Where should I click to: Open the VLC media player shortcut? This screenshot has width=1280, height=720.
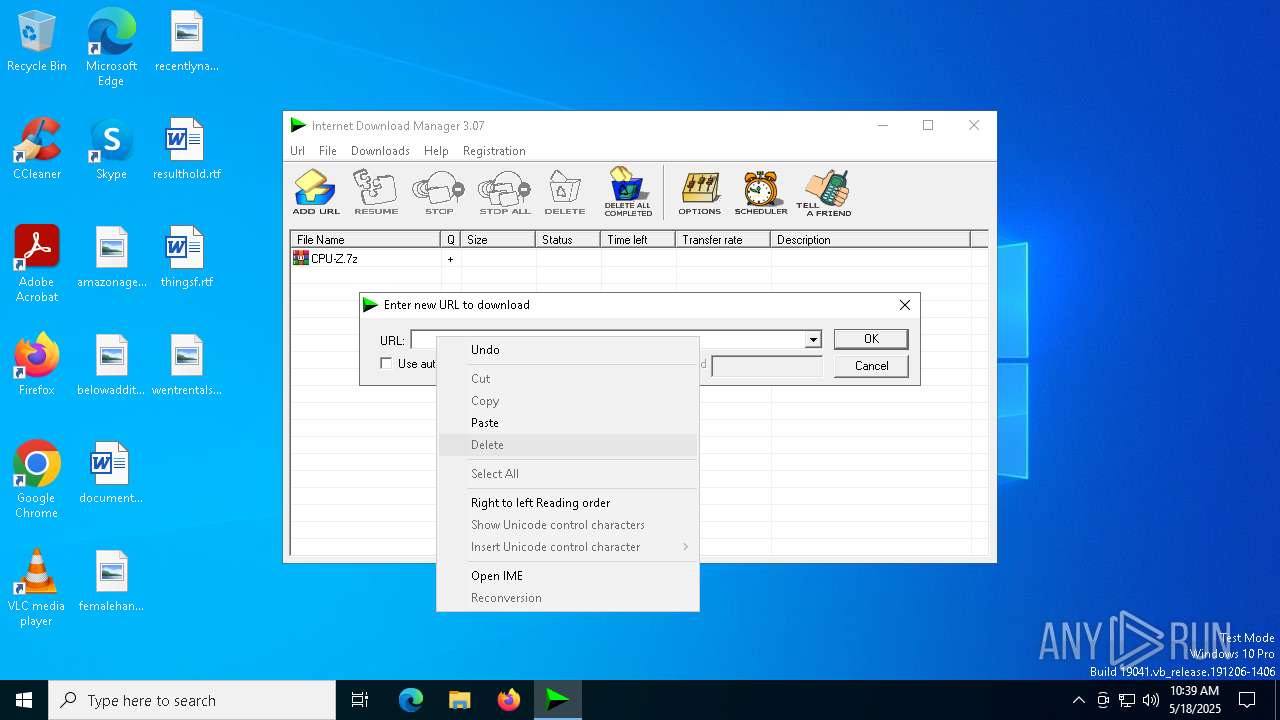click(x=37, y=588)
